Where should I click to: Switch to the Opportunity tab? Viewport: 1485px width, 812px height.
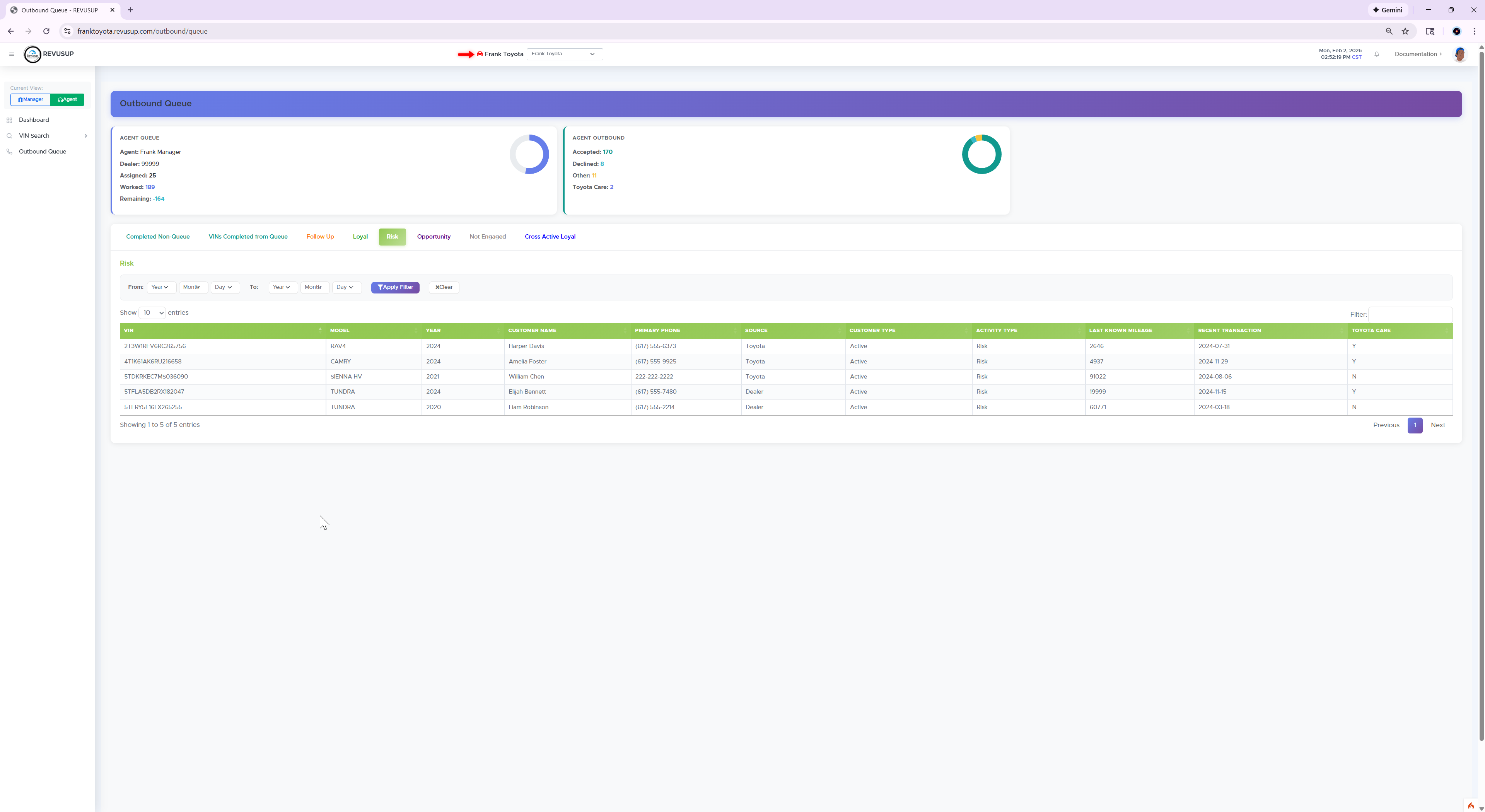[x=434, y=237]
